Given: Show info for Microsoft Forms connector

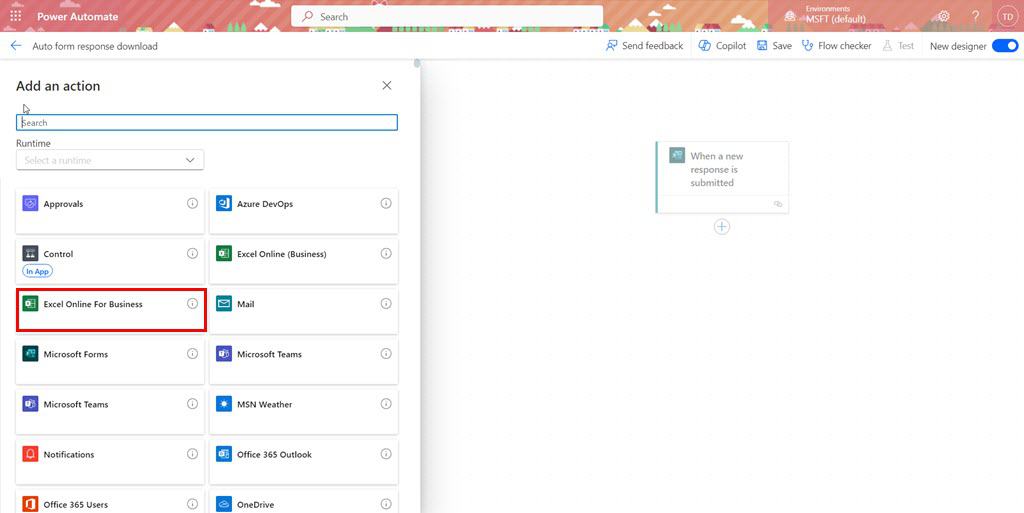Looking at the screenshot, I should (192, 354).
